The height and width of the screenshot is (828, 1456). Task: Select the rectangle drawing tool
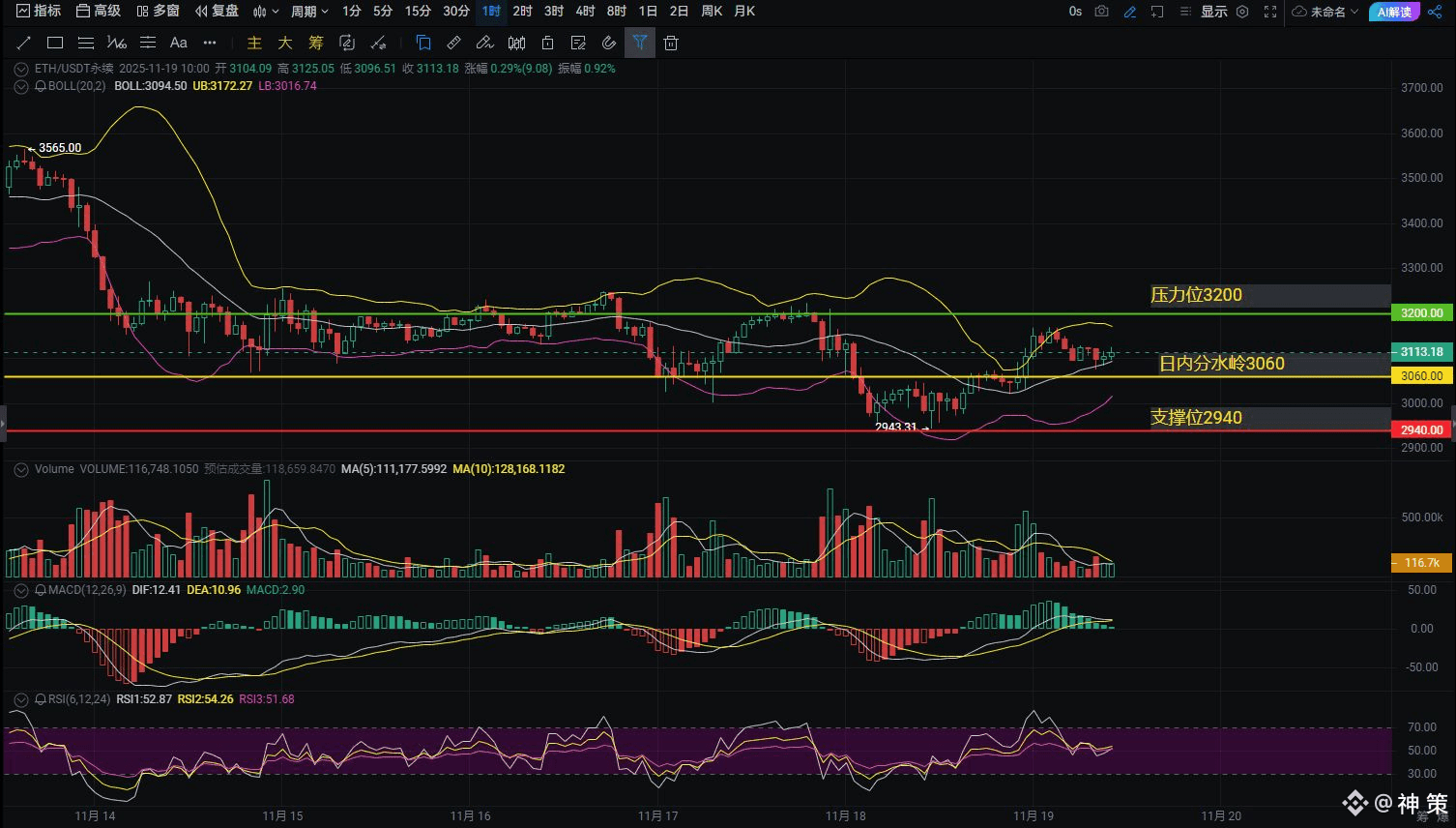coord(55,43)
